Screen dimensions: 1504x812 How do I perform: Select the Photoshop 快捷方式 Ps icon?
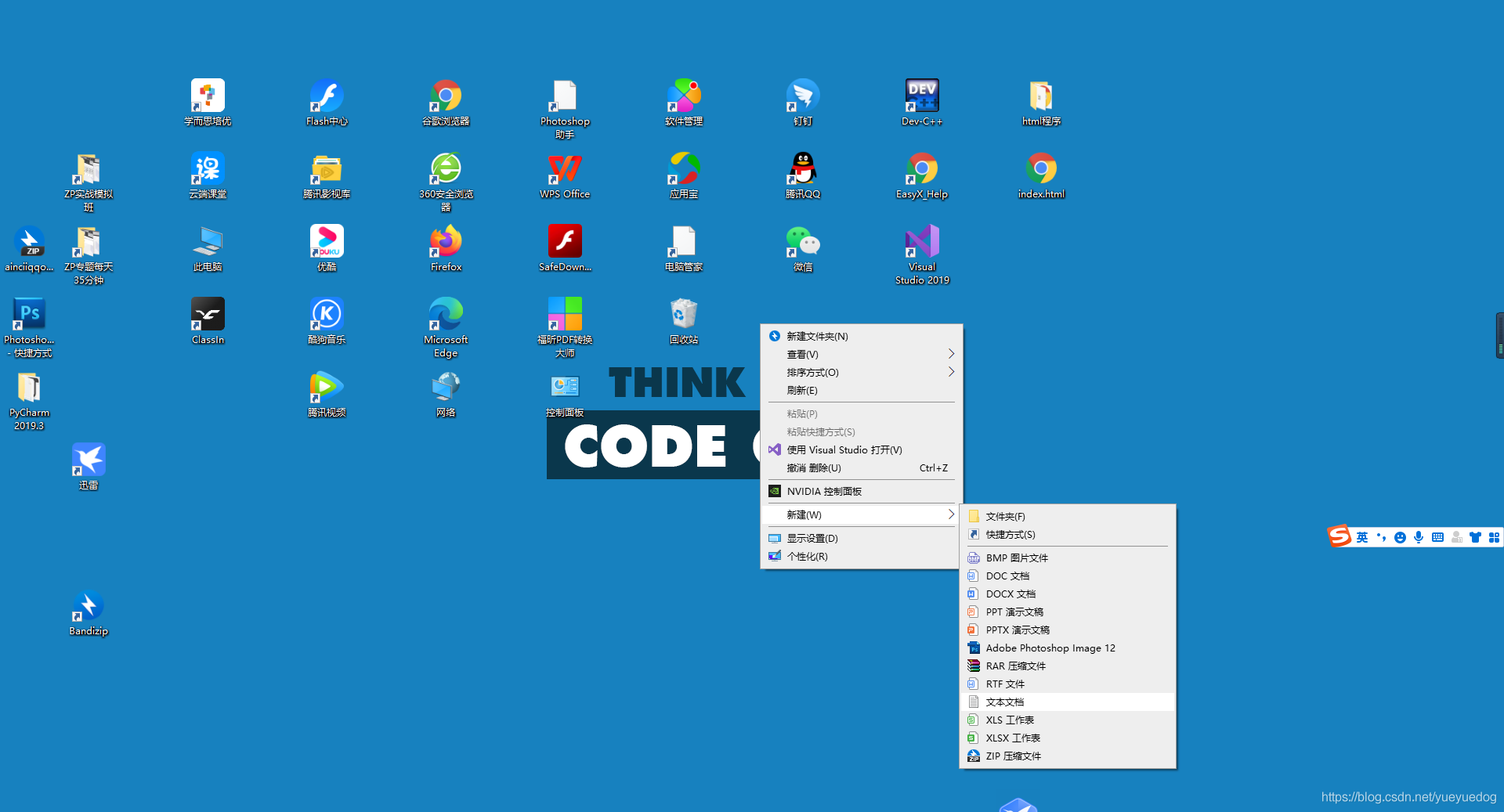pyautogui.click(x=29, y=327)
